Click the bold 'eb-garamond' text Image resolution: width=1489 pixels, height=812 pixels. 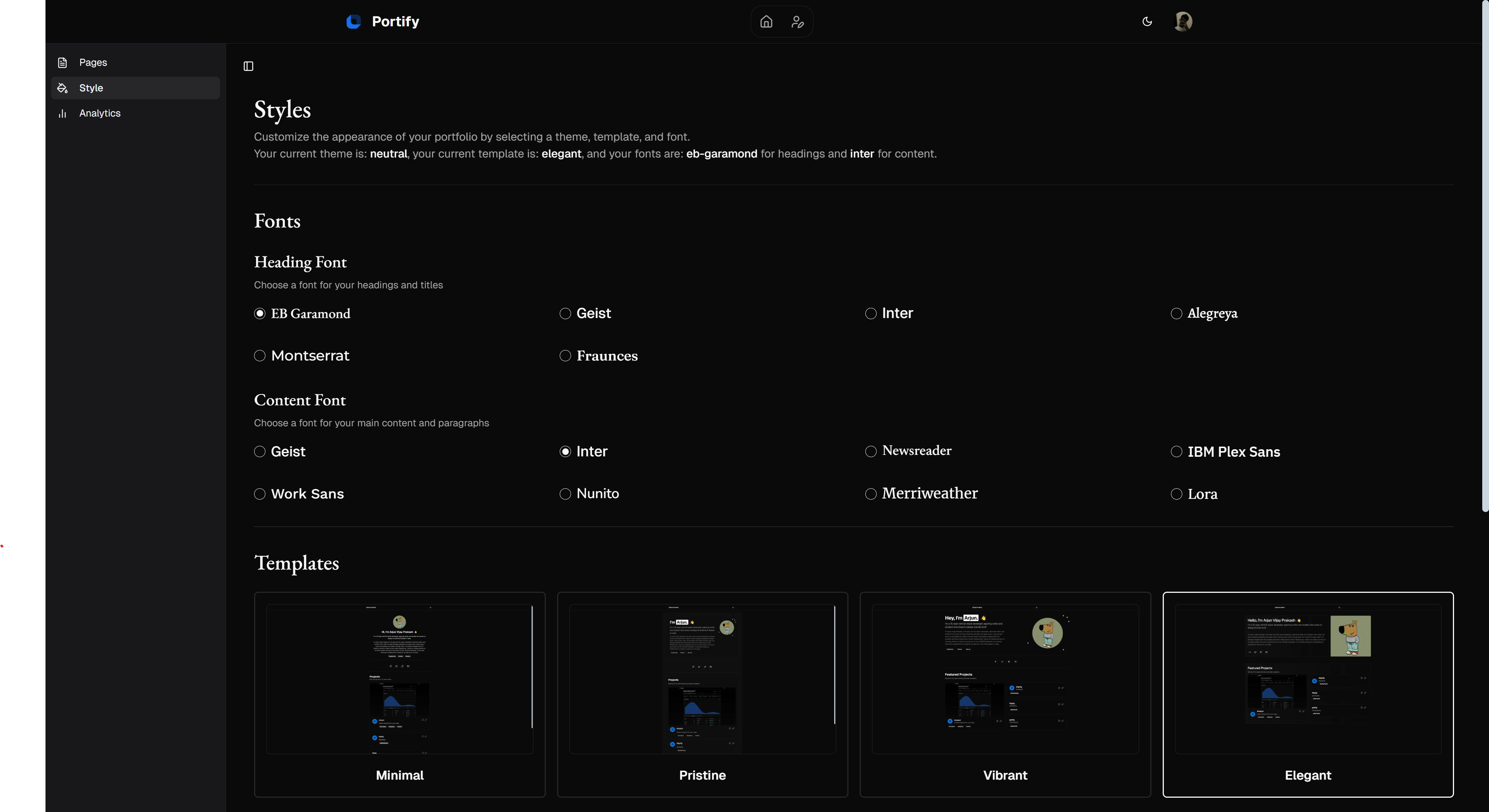coord(721,154)
